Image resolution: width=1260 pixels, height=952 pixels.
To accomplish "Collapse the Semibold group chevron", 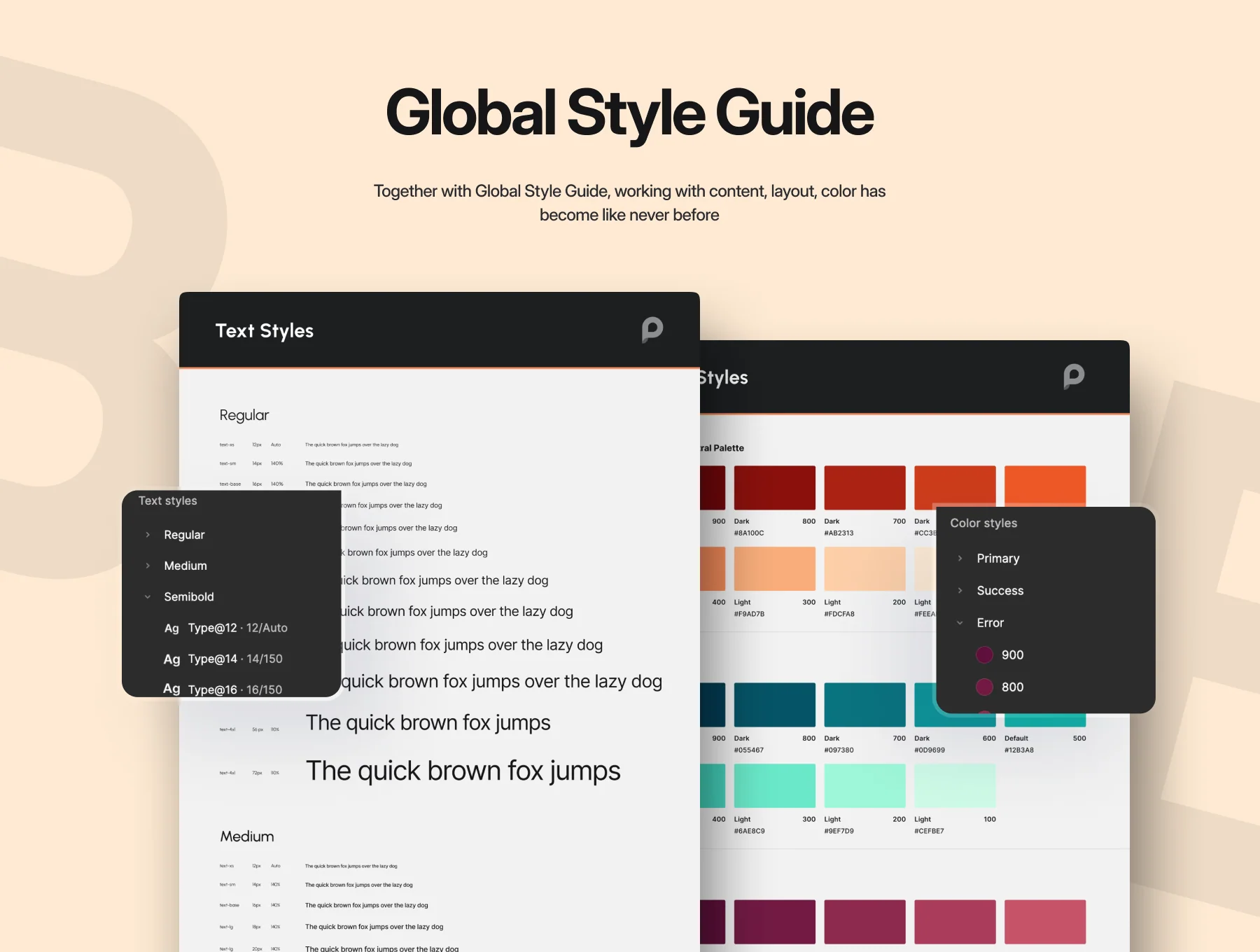I will [148, 597].
